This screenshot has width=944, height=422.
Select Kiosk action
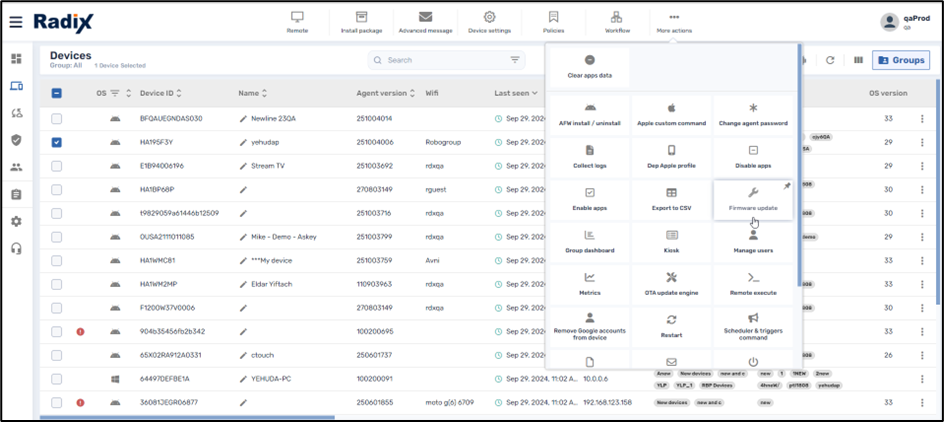pyautogui.click(x=671, y=242)
